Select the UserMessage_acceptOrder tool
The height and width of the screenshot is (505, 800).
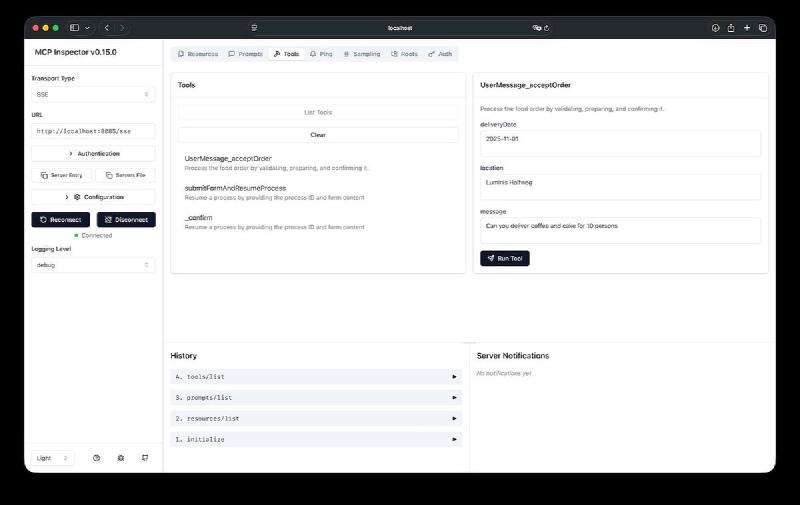pyautogui.click(x=318, y=163)
